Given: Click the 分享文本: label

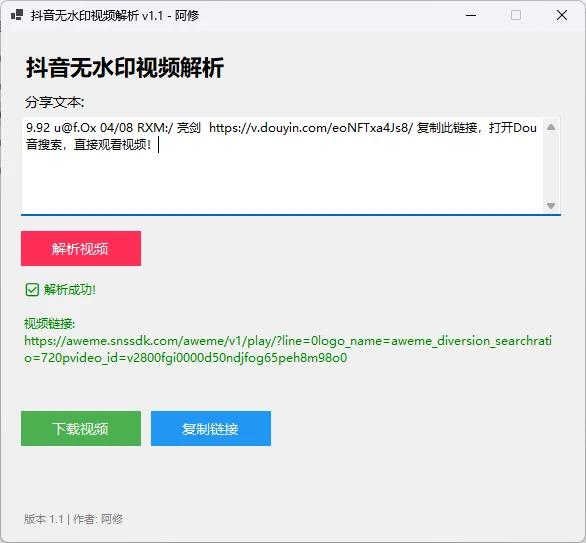Looking at the screenshot, I should [55, 102].
